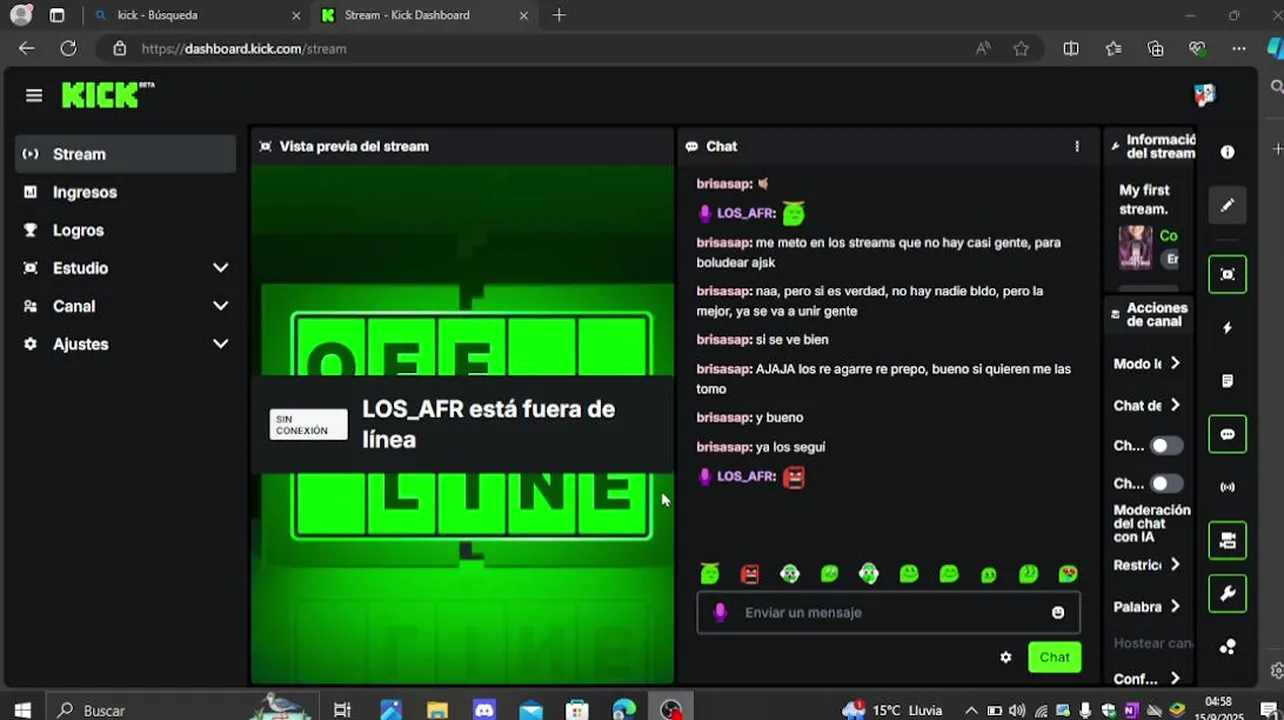Go back in the browser

pyautogui.click(x=27, y=48)
